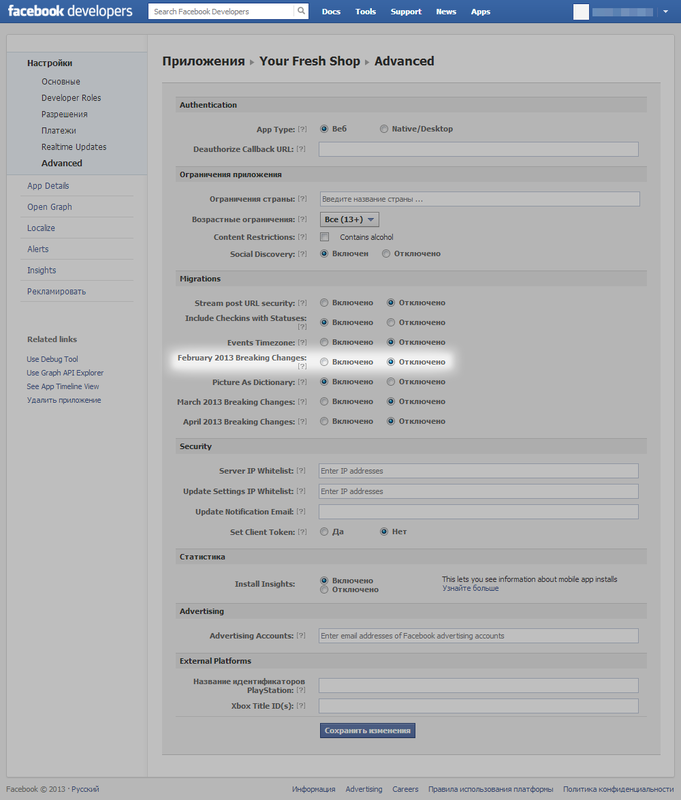This screenshot has width=681, height=800.
Task: Open the News menu
Action: click(446, 11)
